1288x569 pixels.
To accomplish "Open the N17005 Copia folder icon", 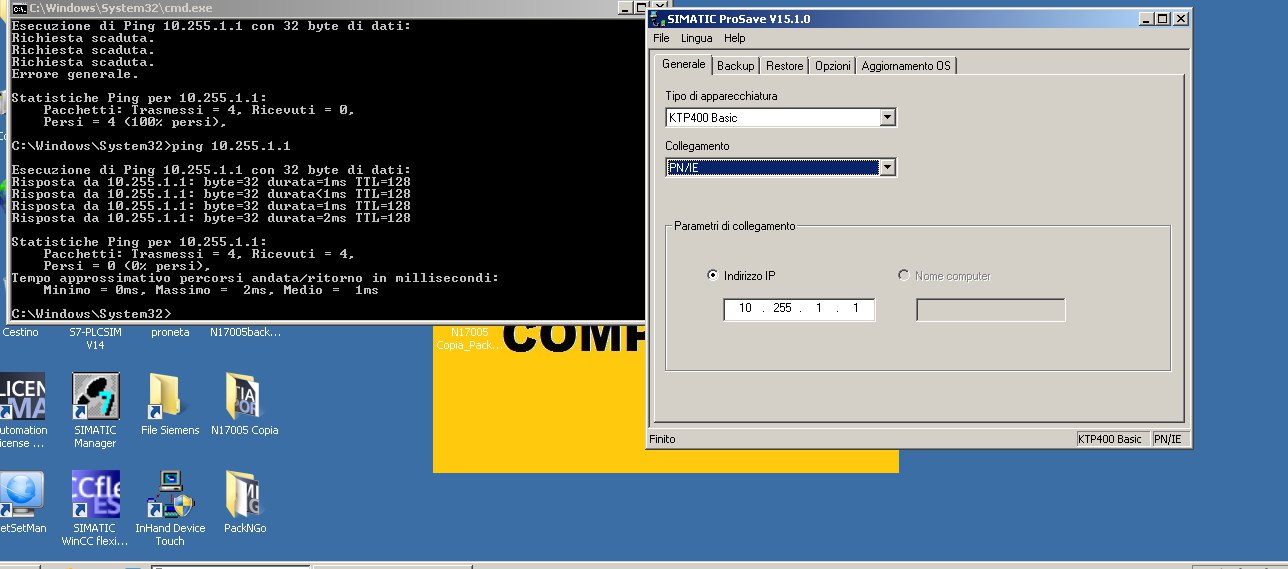I will pos(244,397).
